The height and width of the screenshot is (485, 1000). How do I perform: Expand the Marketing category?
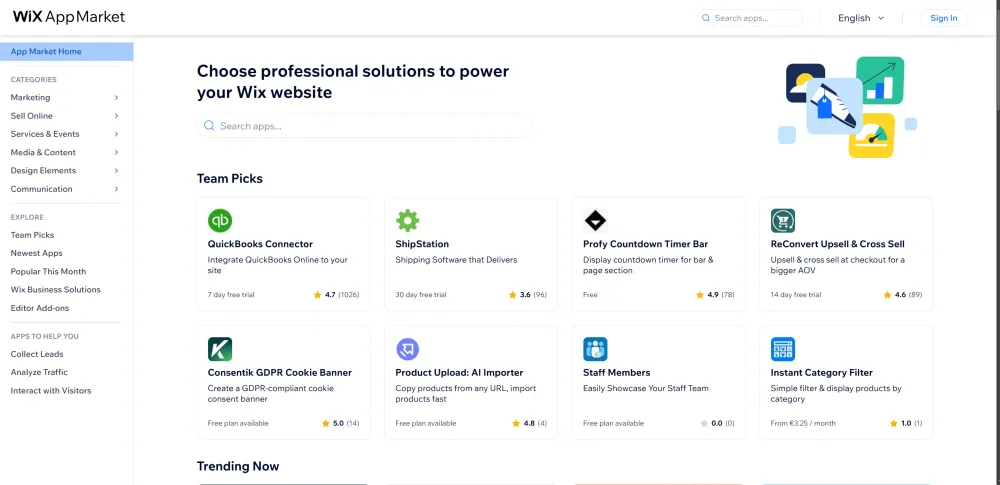click(x=65, y=98)
